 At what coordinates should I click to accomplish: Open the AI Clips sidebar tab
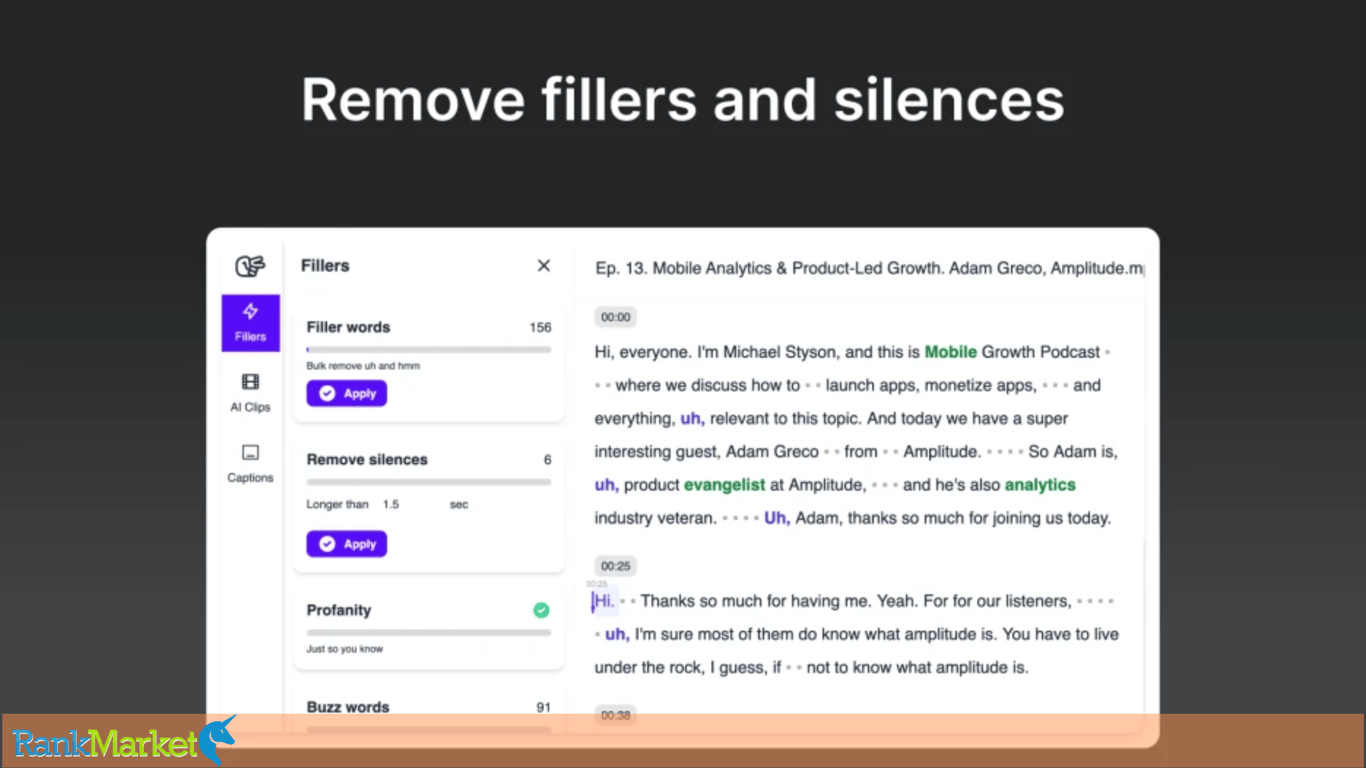[x=251, y=393]
